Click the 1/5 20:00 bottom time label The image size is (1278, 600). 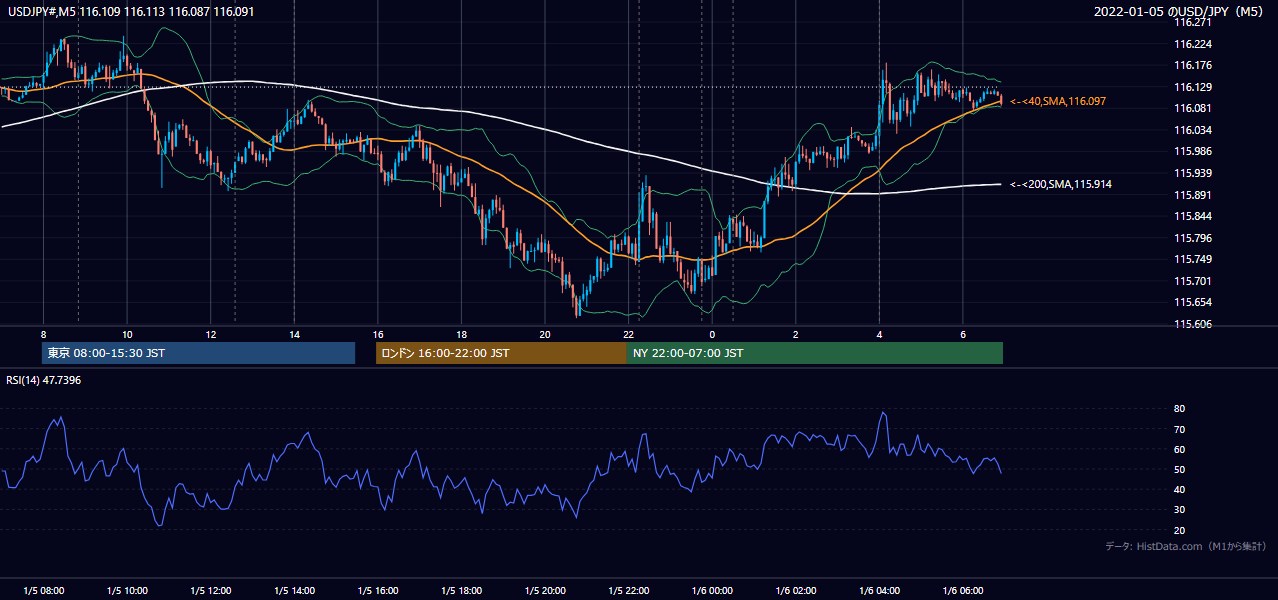(x=545, y=591)
